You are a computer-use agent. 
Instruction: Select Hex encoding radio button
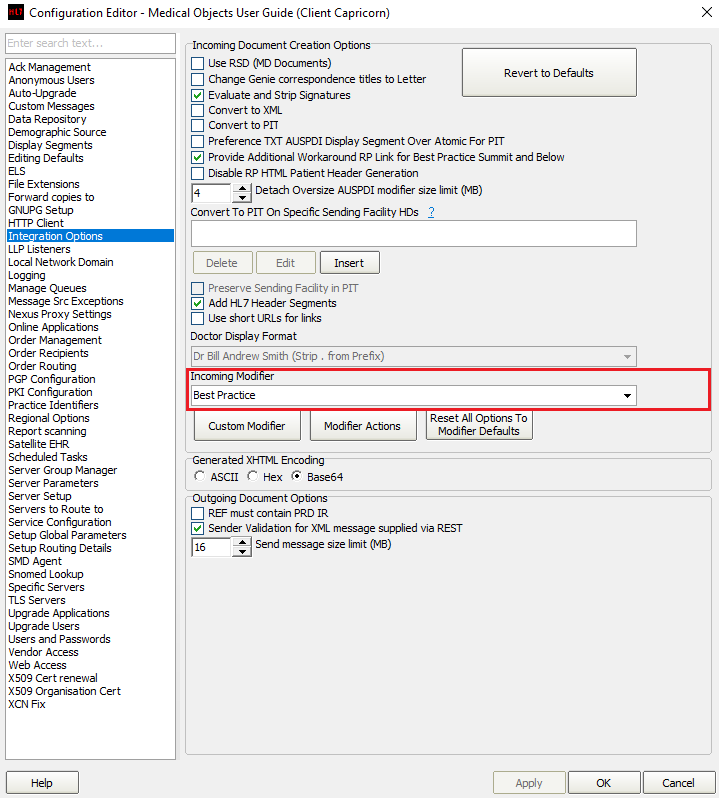click(252, 476)
